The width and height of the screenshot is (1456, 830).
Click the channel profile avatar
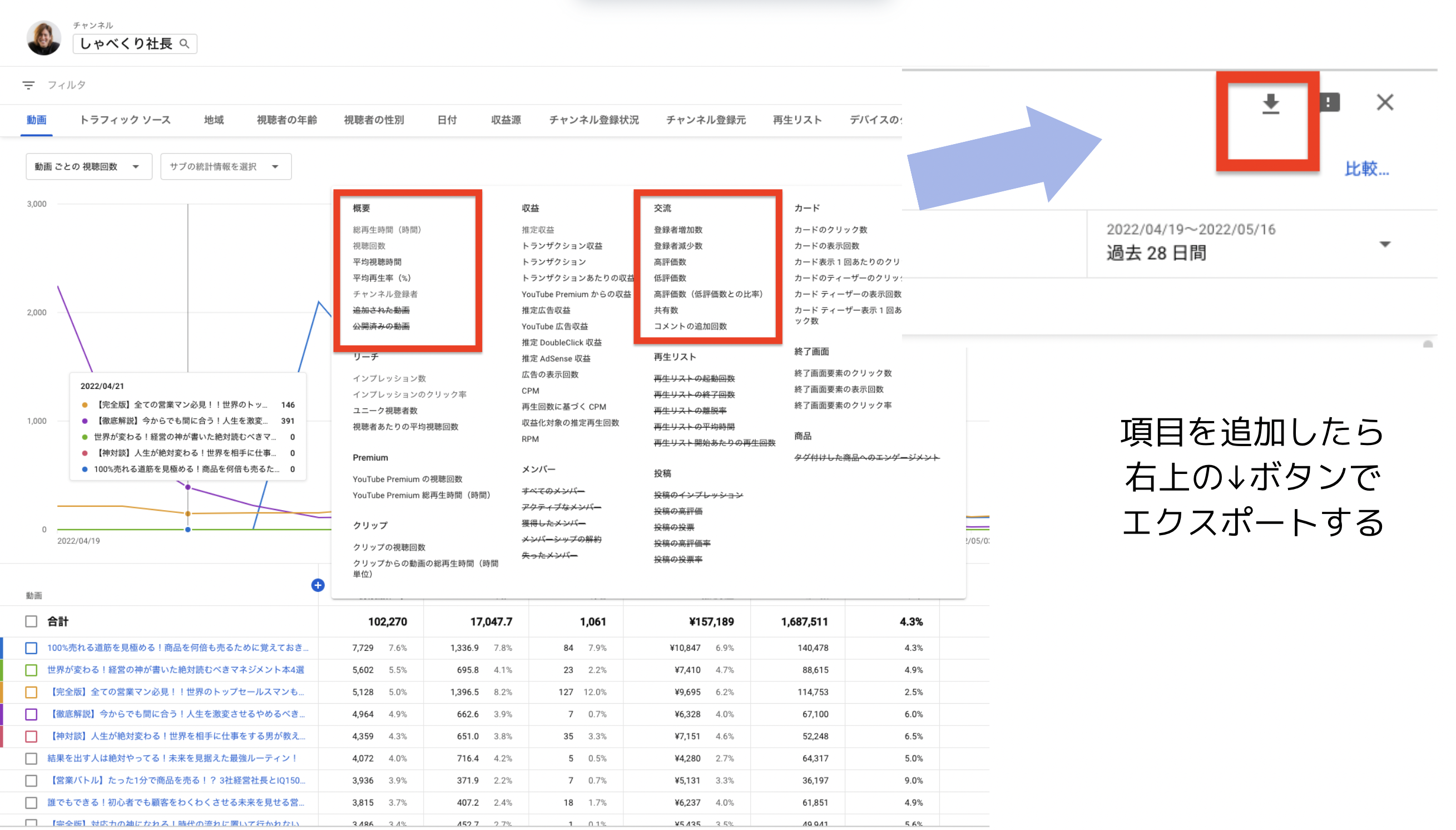click(44, 38)
